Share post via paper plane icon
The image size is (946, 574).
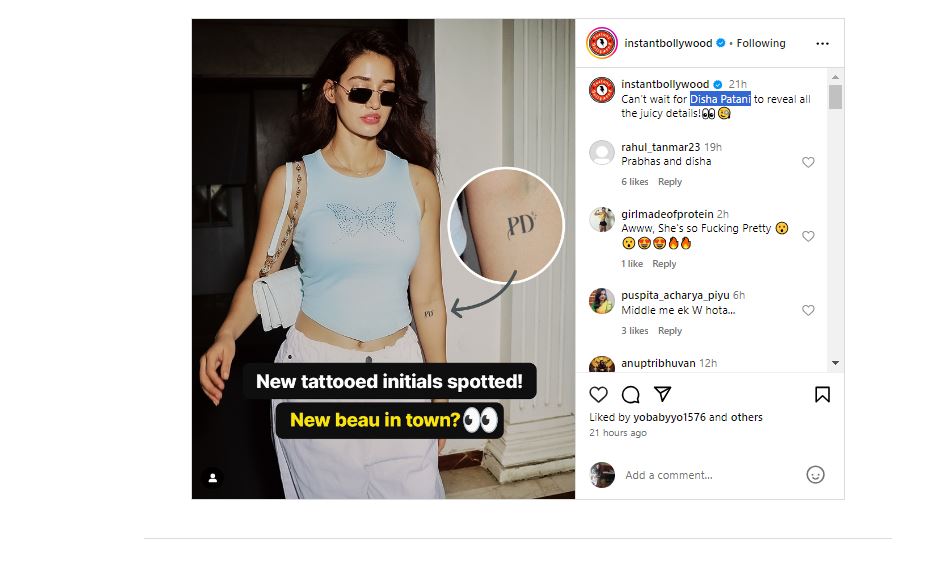click(x=662, y=395)
